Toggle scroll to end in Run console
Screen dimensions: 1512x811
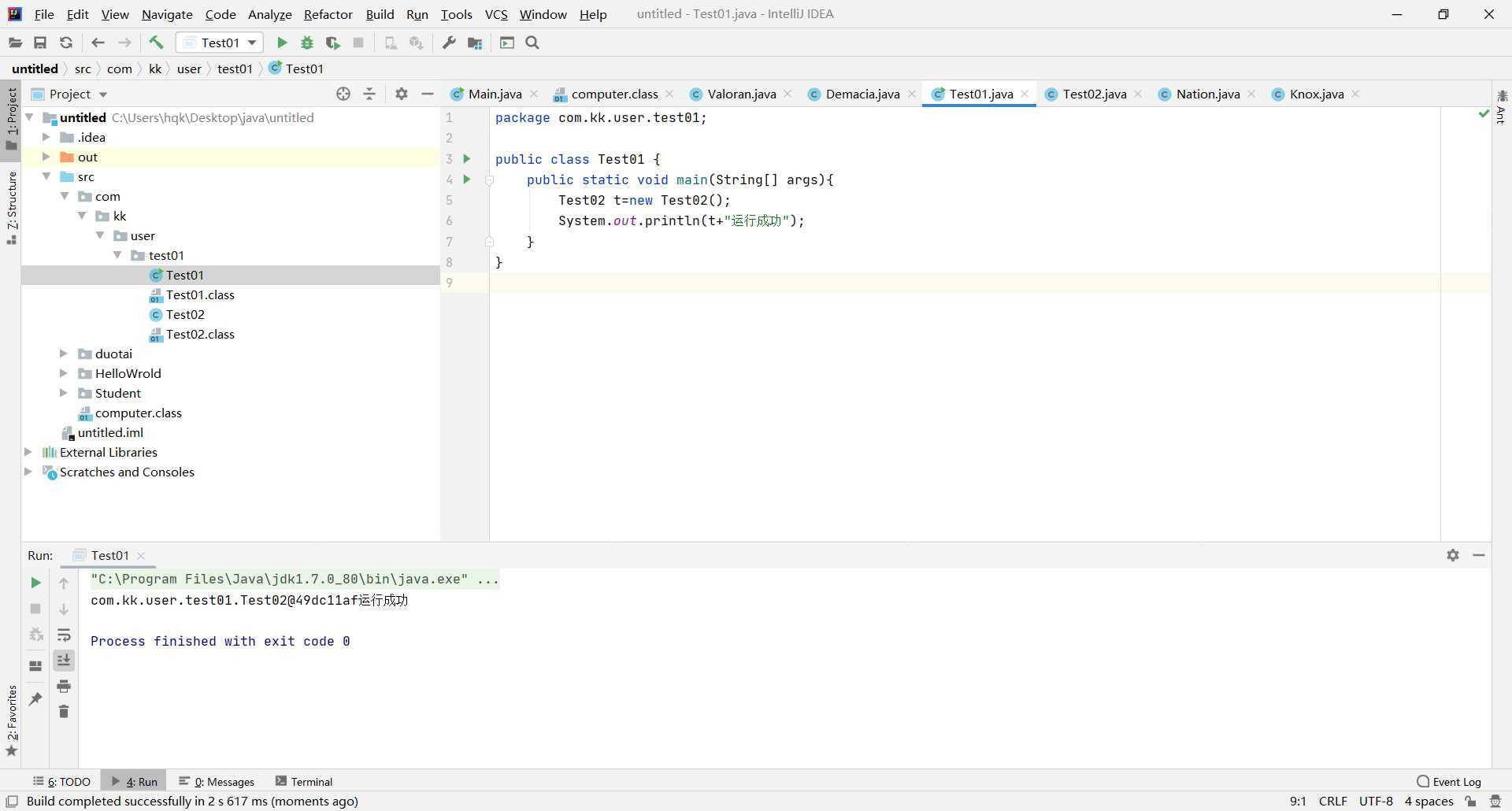point(64,660)
